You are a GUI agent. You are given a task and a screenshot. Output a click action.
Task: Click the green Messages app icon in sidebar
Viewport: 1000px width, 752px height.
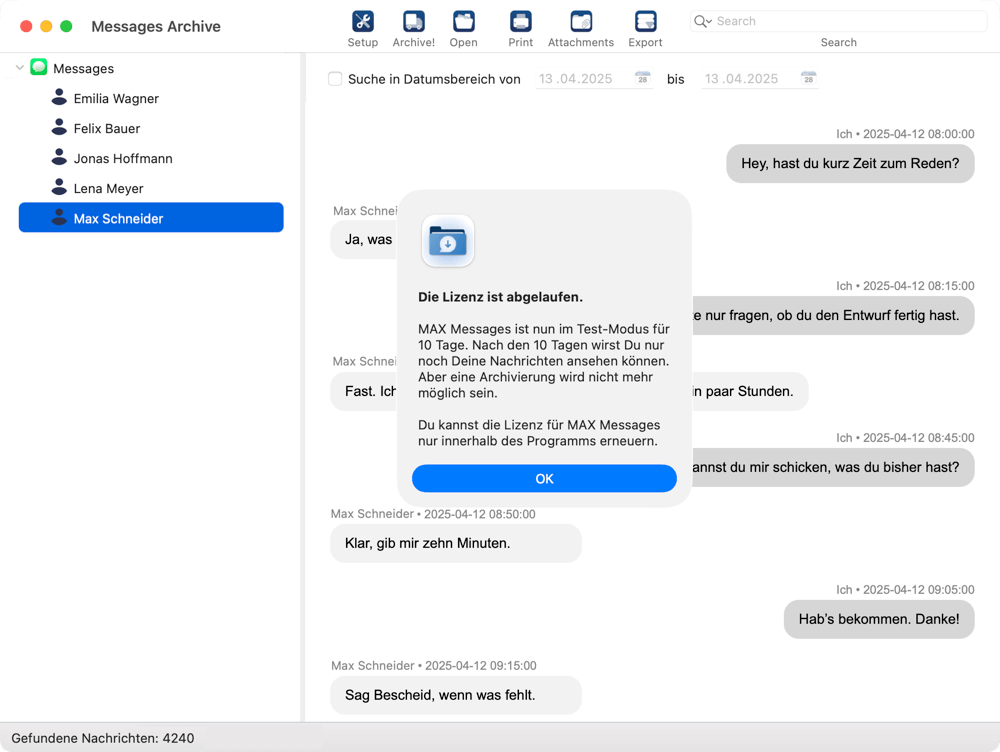[x=39, y=68]
